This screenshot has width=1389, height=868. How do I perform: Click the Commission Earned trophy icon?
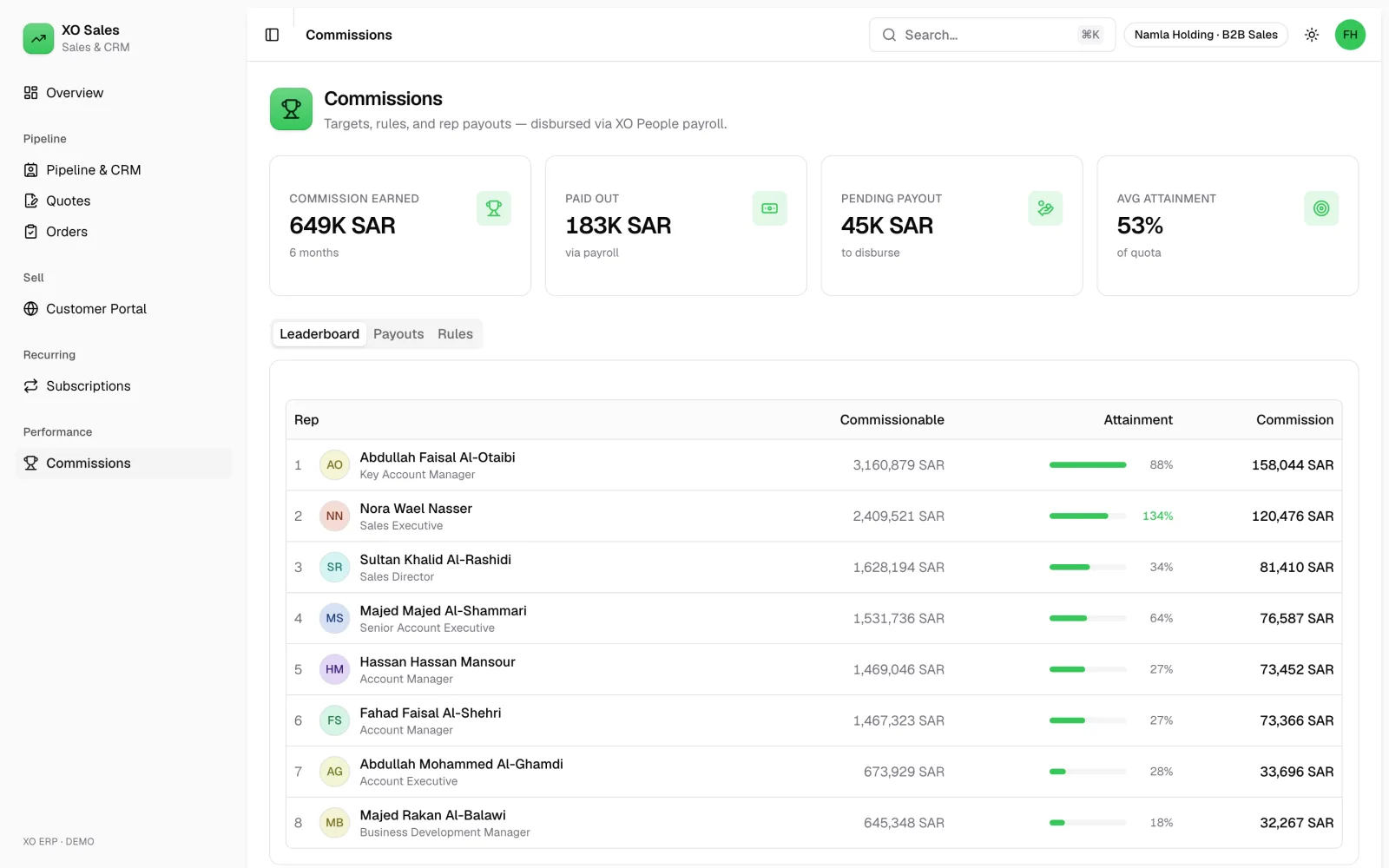(x=494, y=208)
